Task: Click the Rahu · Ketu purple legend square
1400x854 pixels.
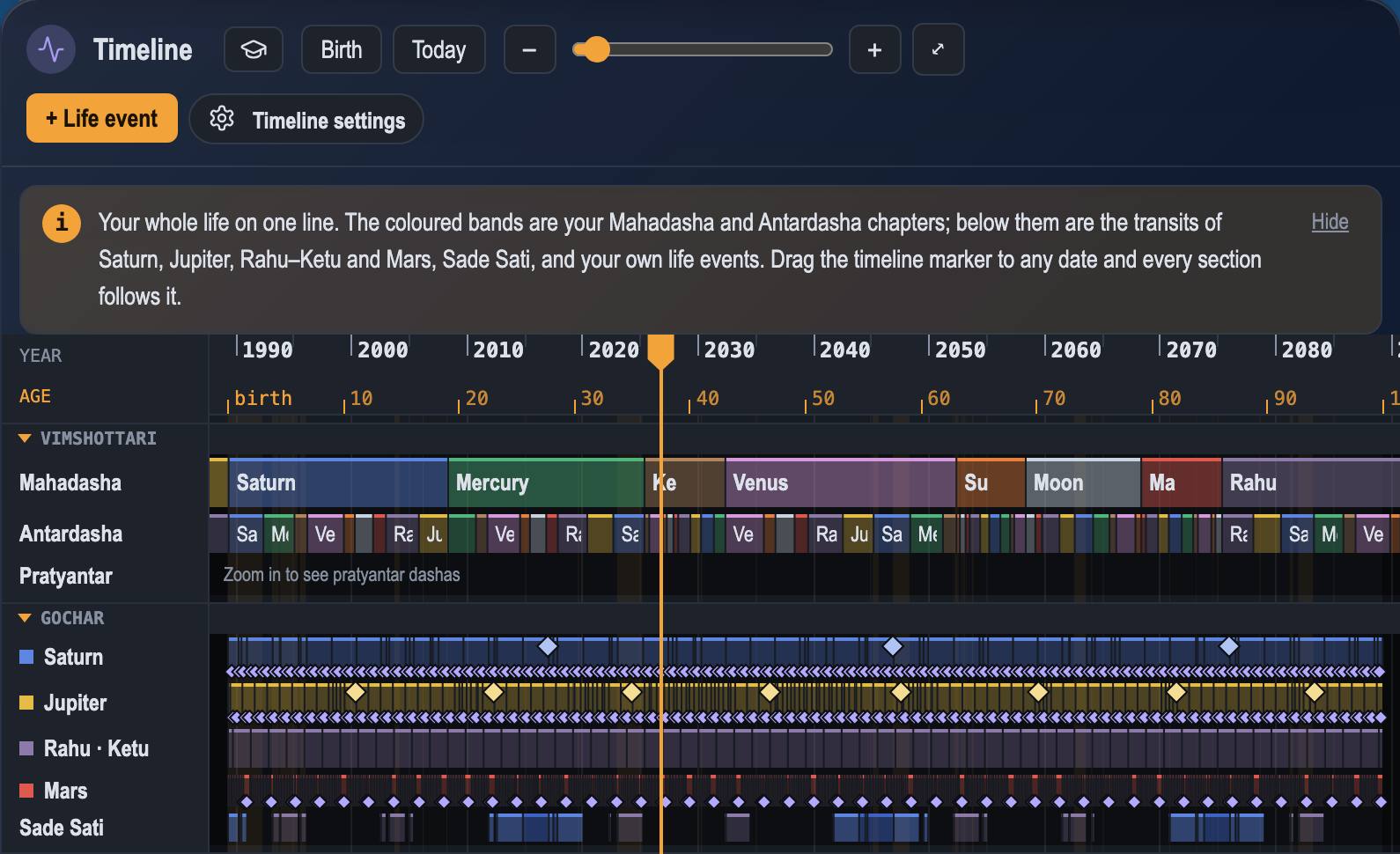Action: 26,748
